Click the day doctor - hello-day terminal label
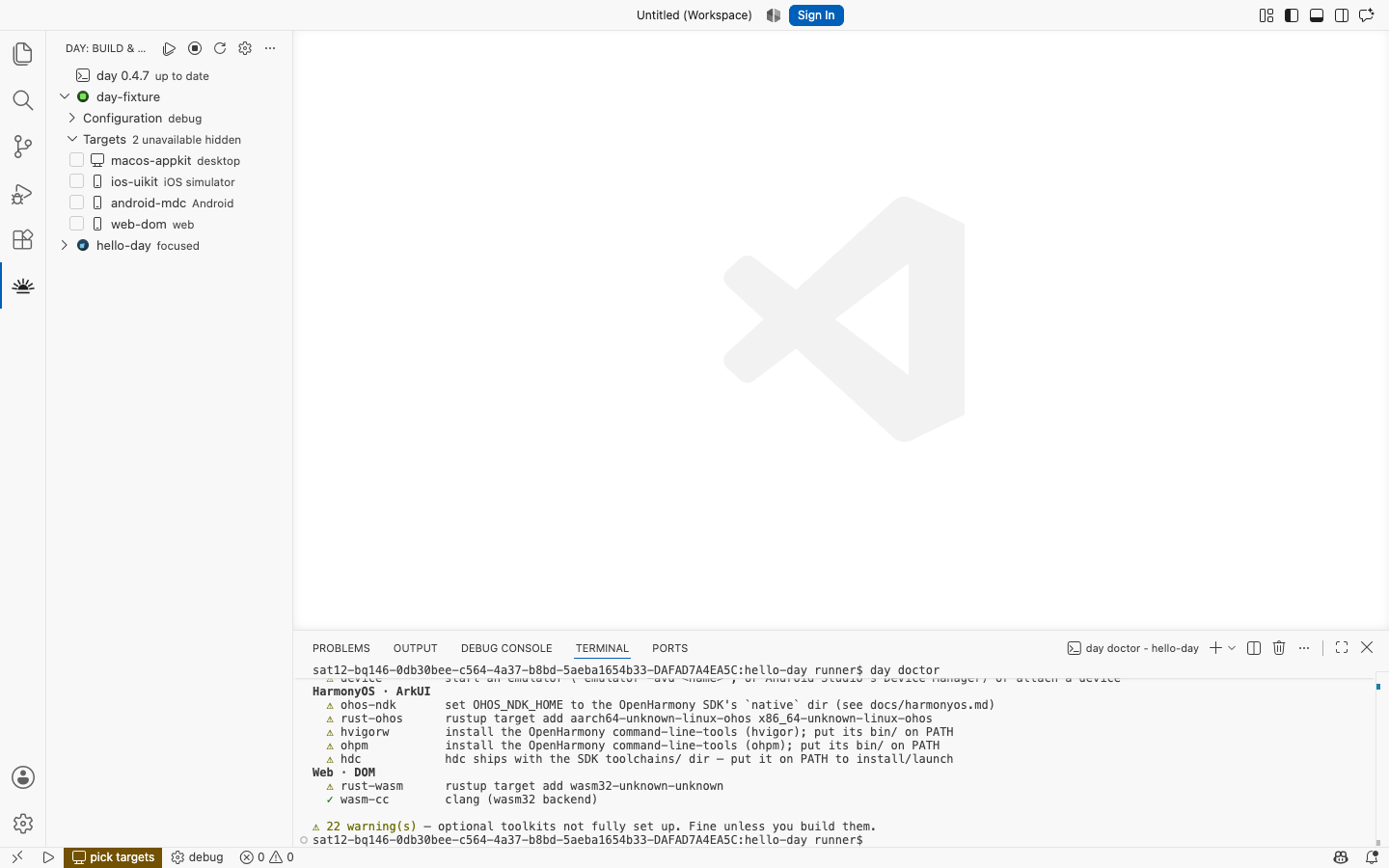The width and height of the screenshot is (1389, 868). [x=1133, y=648]
